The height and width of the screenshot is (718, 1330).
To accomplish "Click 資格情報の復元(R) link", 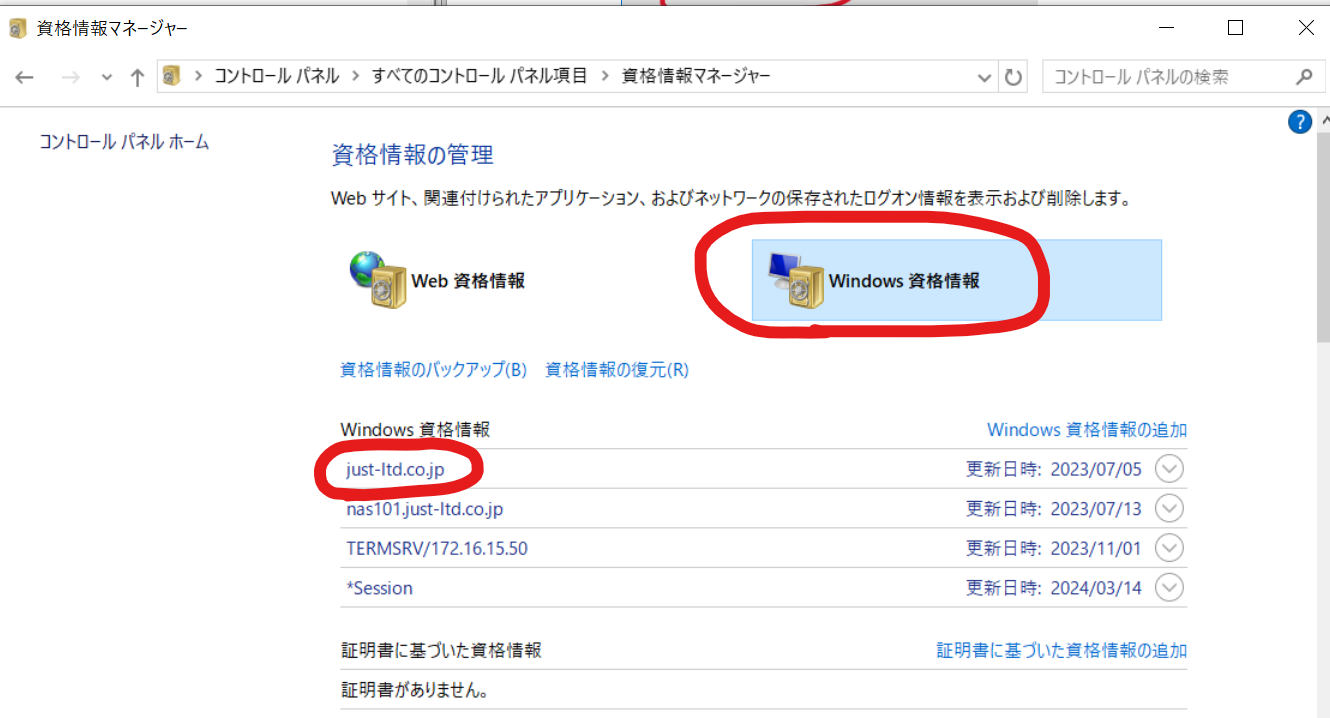I will [617, 370].
